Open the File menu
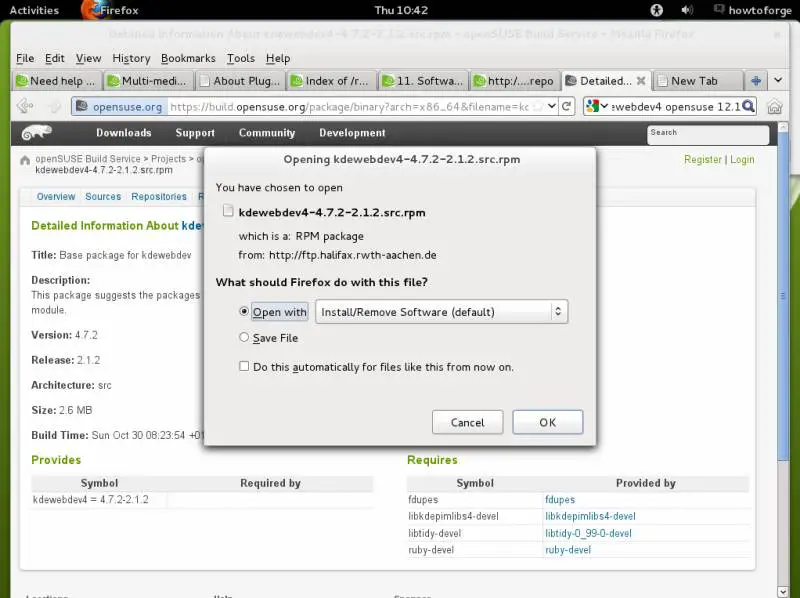The height and width of the screenshot is (598, 800). (x=25, y=58)
